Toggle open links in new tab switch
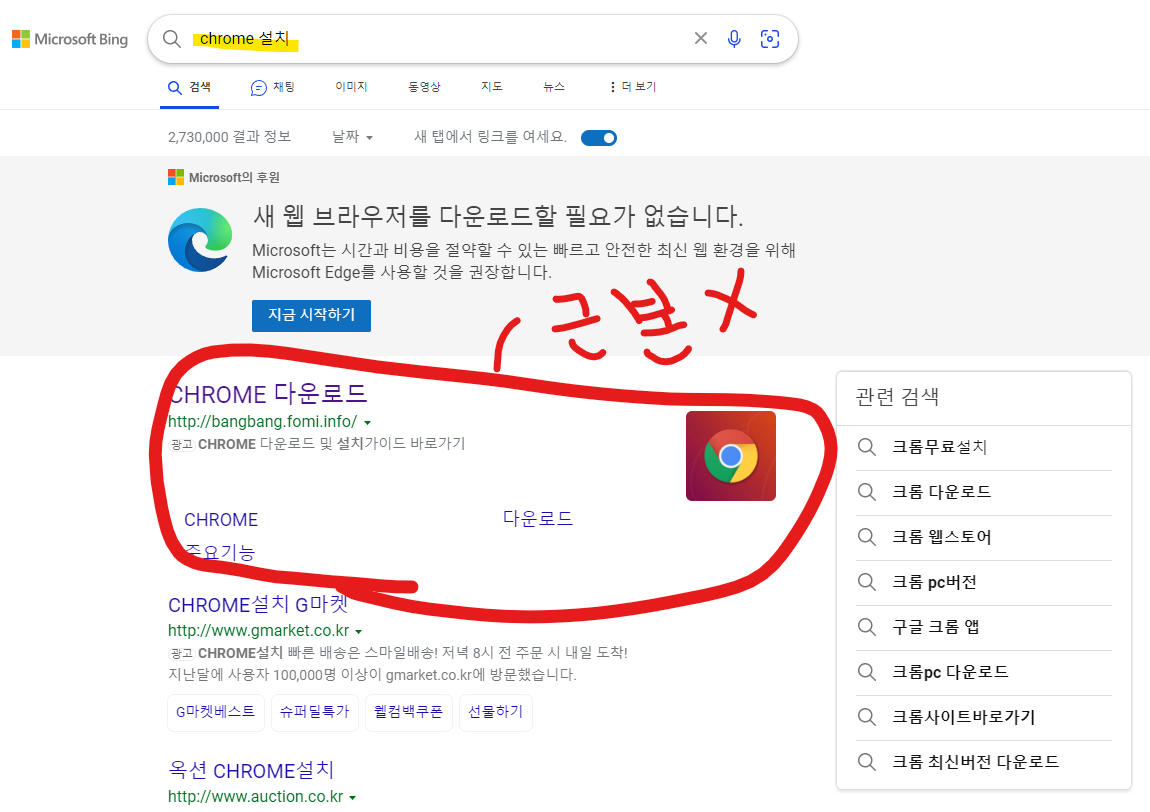Screen dimensions: 1150x812 pyautogui.click(x=598, y=138)
